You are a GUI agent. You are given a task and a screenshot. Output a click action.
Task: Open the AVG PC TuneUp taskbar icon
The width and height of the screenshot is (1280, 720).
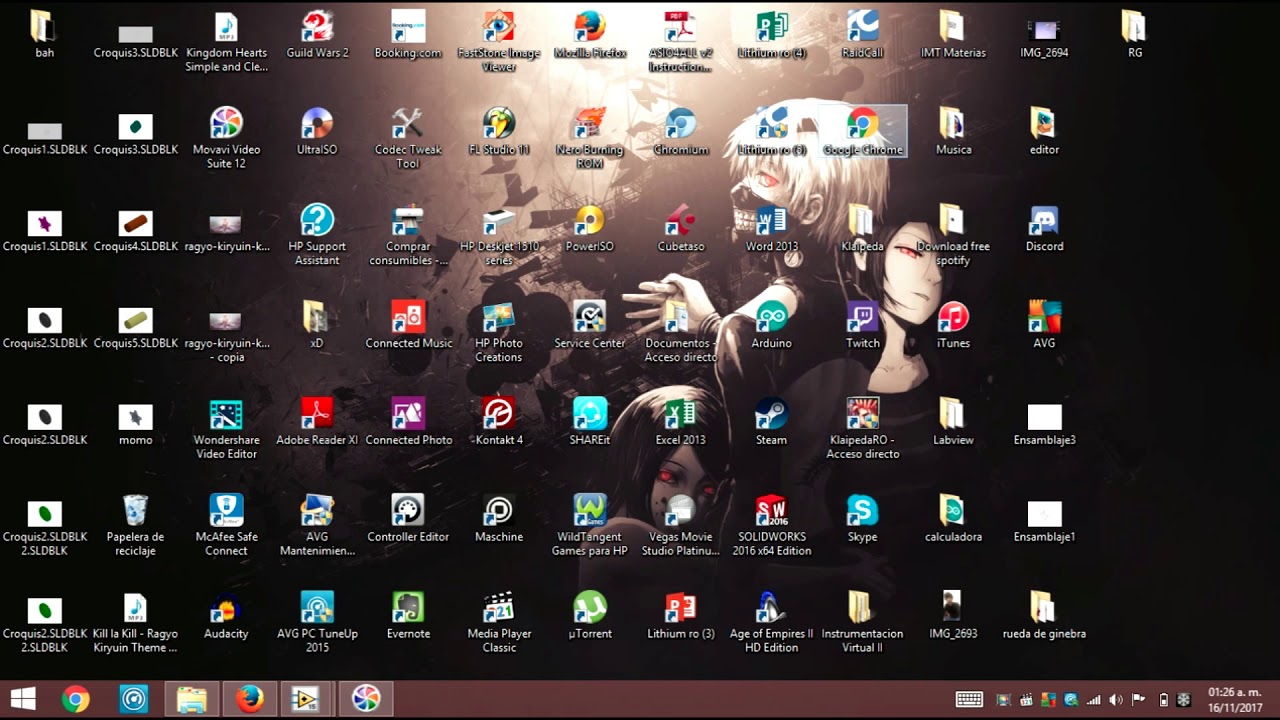click(x=133, y=699)
